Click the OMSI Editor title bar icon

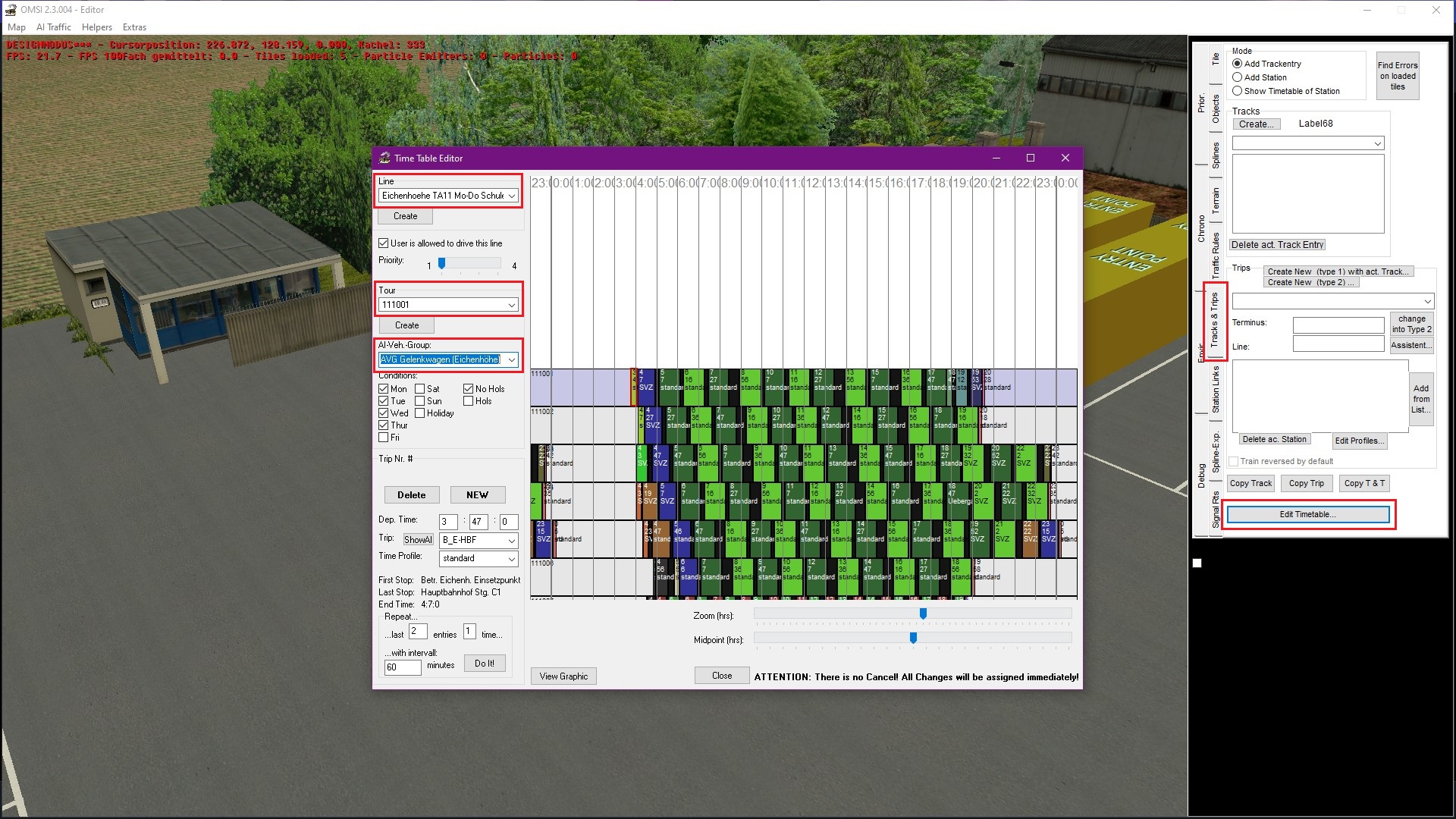[11, 10]
